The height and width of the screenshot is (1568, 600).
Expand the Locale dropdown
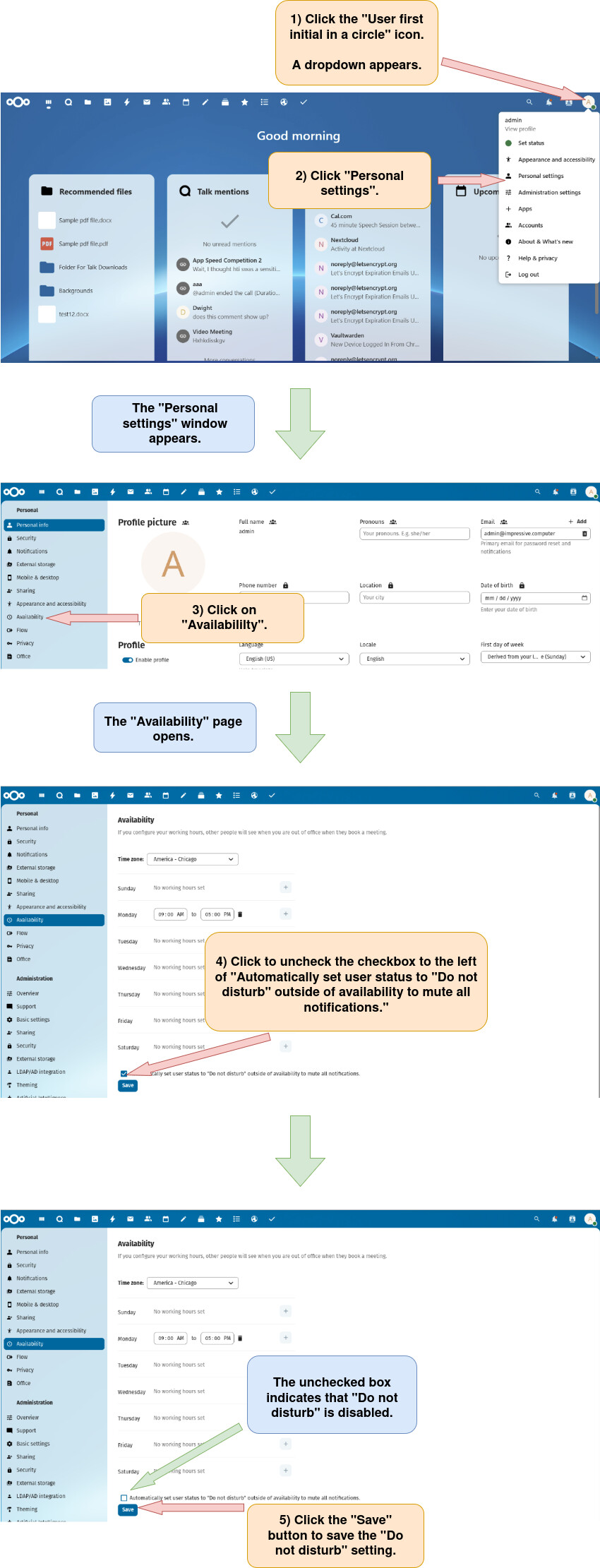coord(414,659)
